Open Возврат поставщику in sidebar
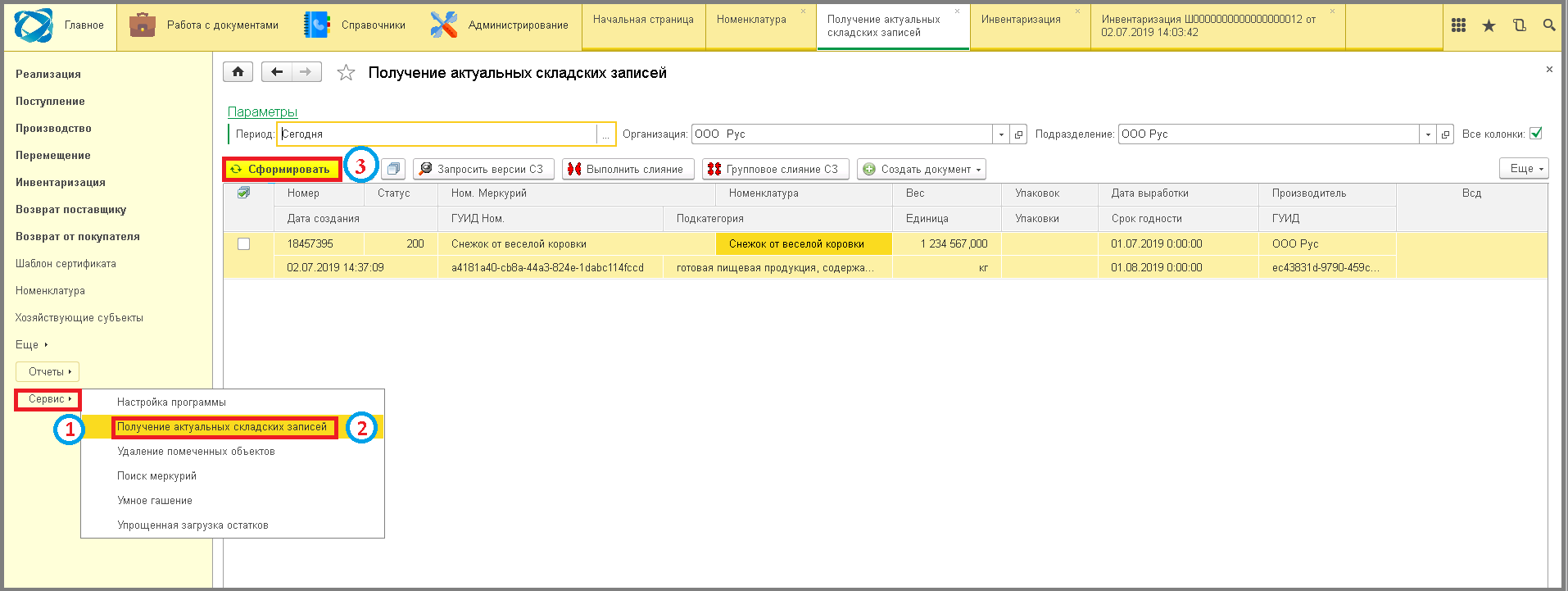Viewport: 1568px width, 591px height. click(x=70, y=209)
